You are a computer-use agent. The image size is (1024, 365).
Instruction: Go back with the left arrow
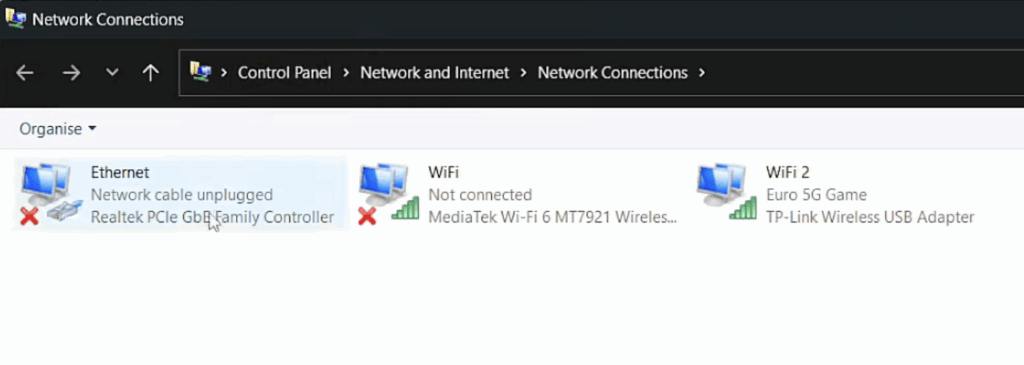(x=25, y=72)
